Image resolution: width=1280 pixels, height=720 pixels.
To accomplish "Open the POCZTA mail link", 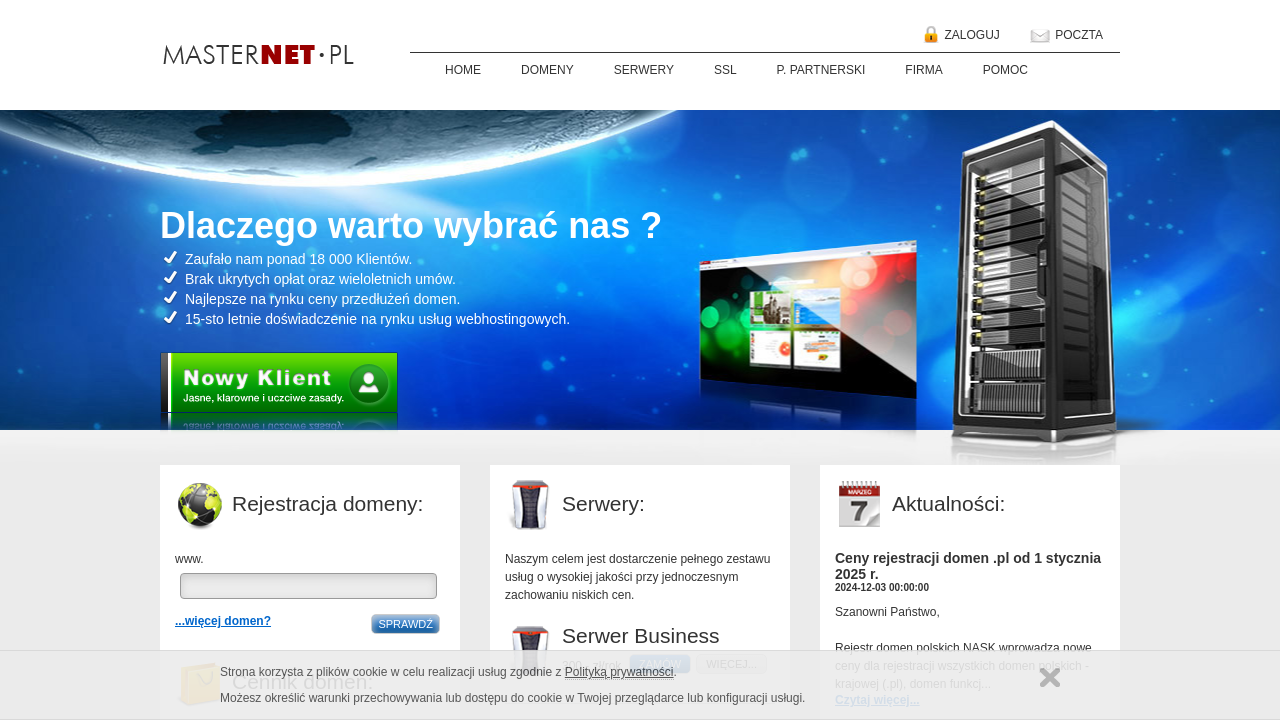I will click(1079, 35).
